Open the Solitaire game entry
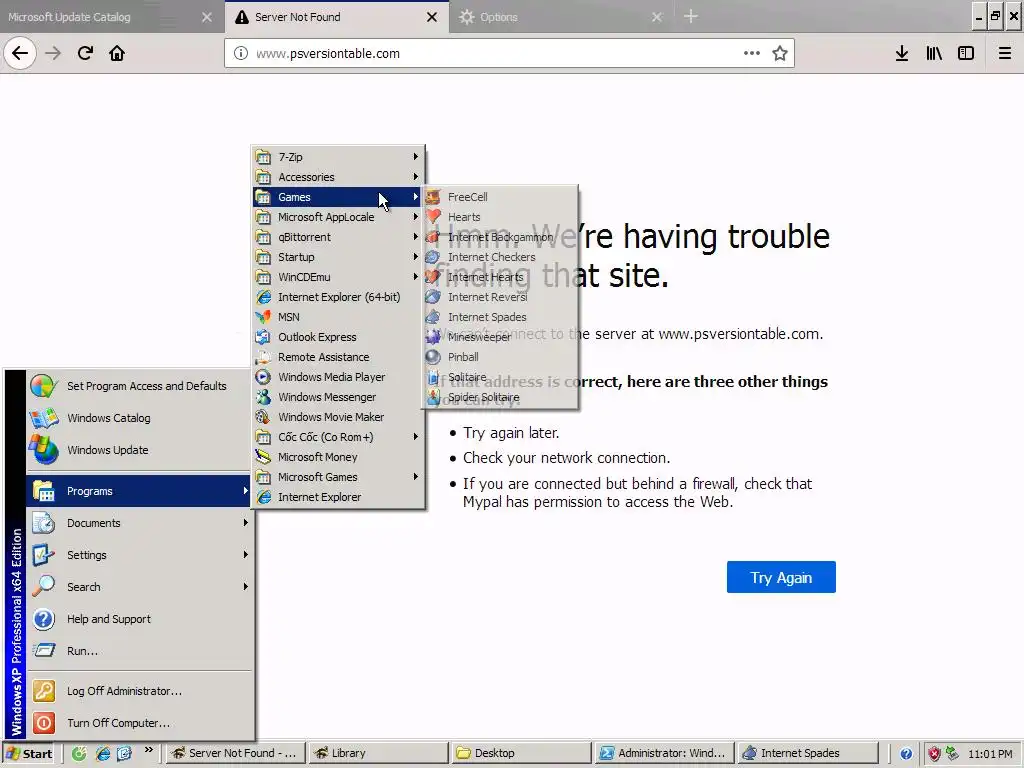1024x768 pixels. tap(501, 377)
